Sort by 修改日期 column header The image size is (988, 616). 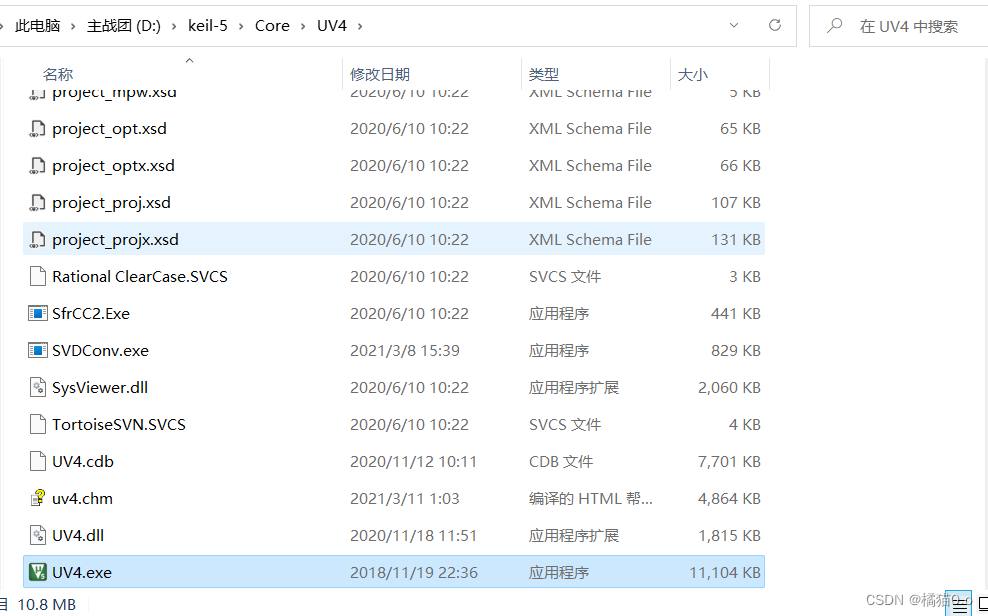point(380,74)
